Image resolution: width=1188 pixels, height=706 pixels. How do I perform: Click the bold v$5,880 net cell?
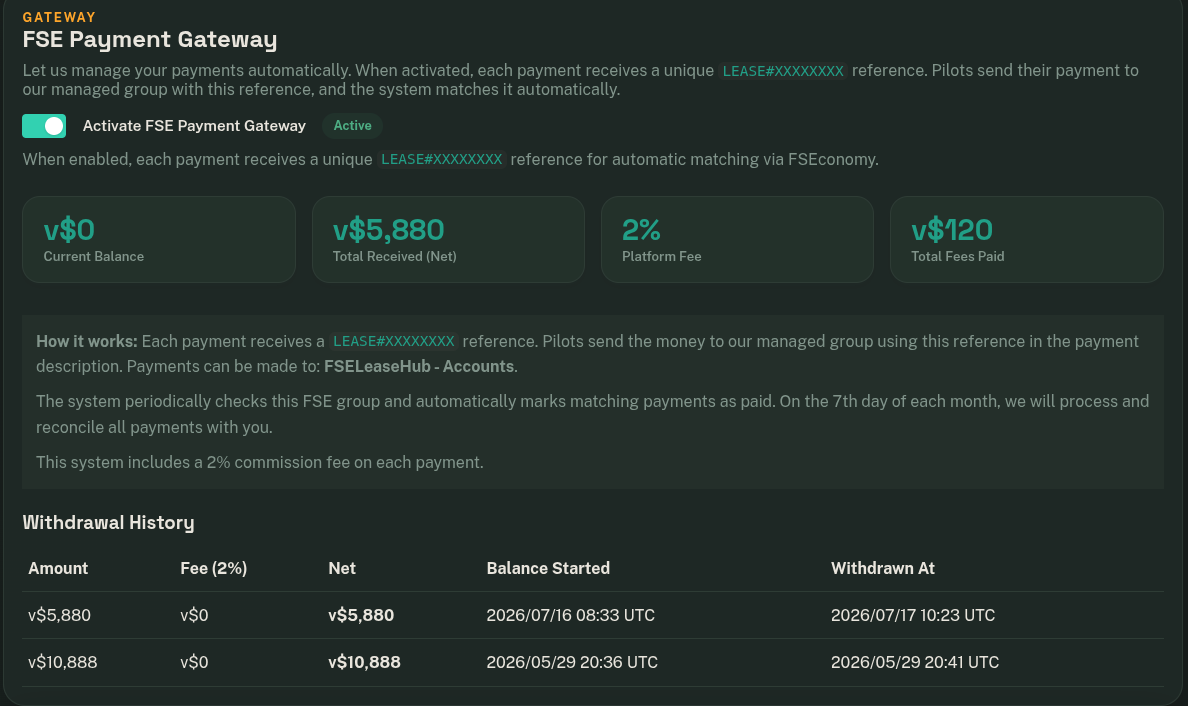click(x=361, y=615)
